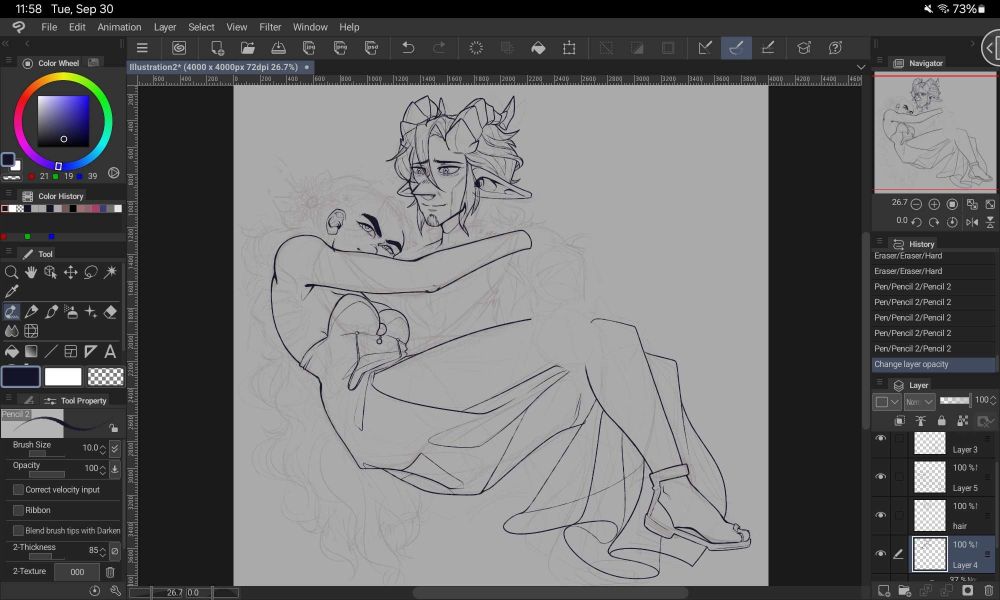The height and width of the screenshot is (600, 1000).
Task: Toggle visibility of Layer 3
Action: (881, 438)
